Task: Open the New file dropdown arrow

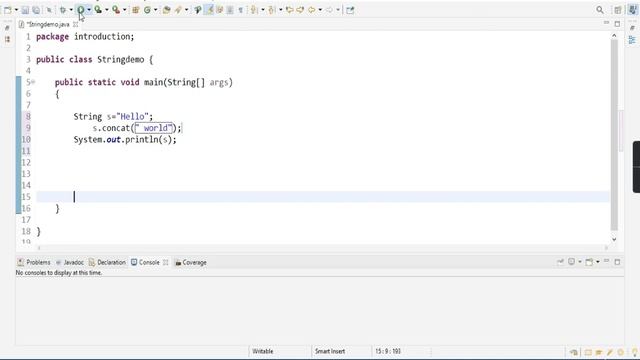Action: coord(16,10)
